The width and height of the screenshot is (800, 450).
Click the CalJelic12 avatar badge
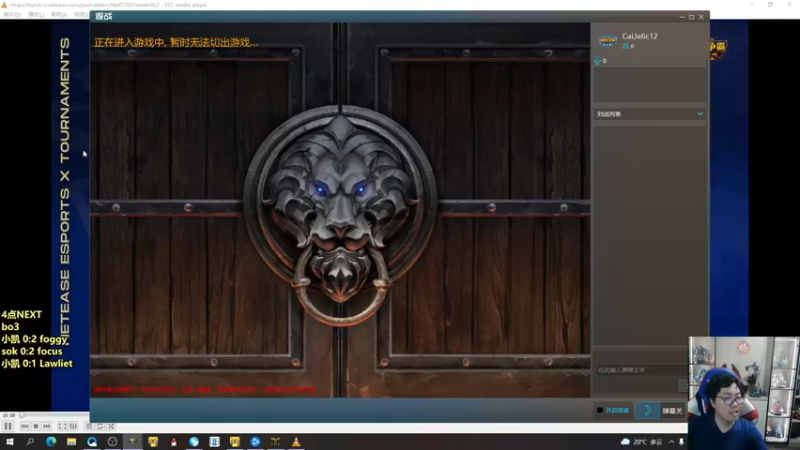coord(608,40)
